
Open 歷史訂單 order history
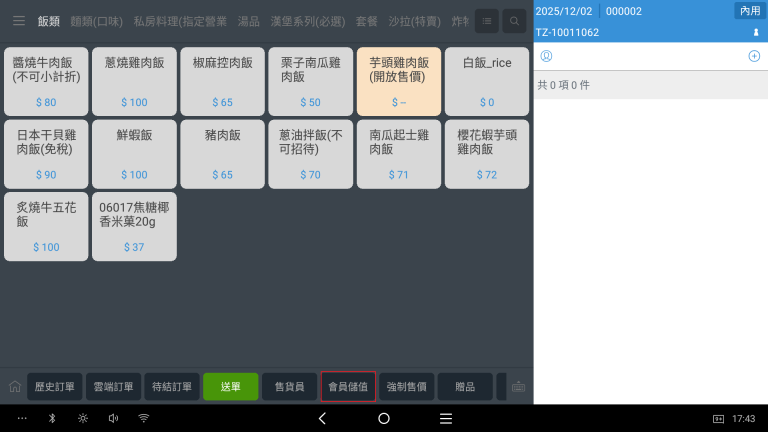pos(55,387)
